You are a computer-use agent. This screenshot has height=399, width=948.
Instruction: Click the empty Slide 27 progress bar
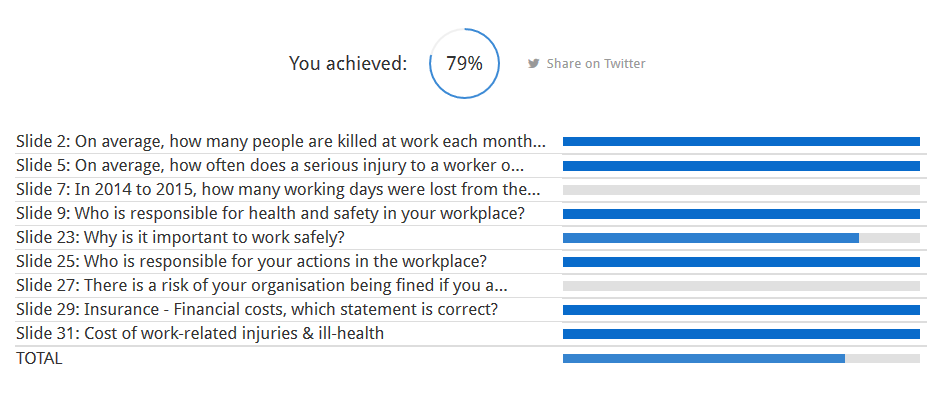pos(741,286)
